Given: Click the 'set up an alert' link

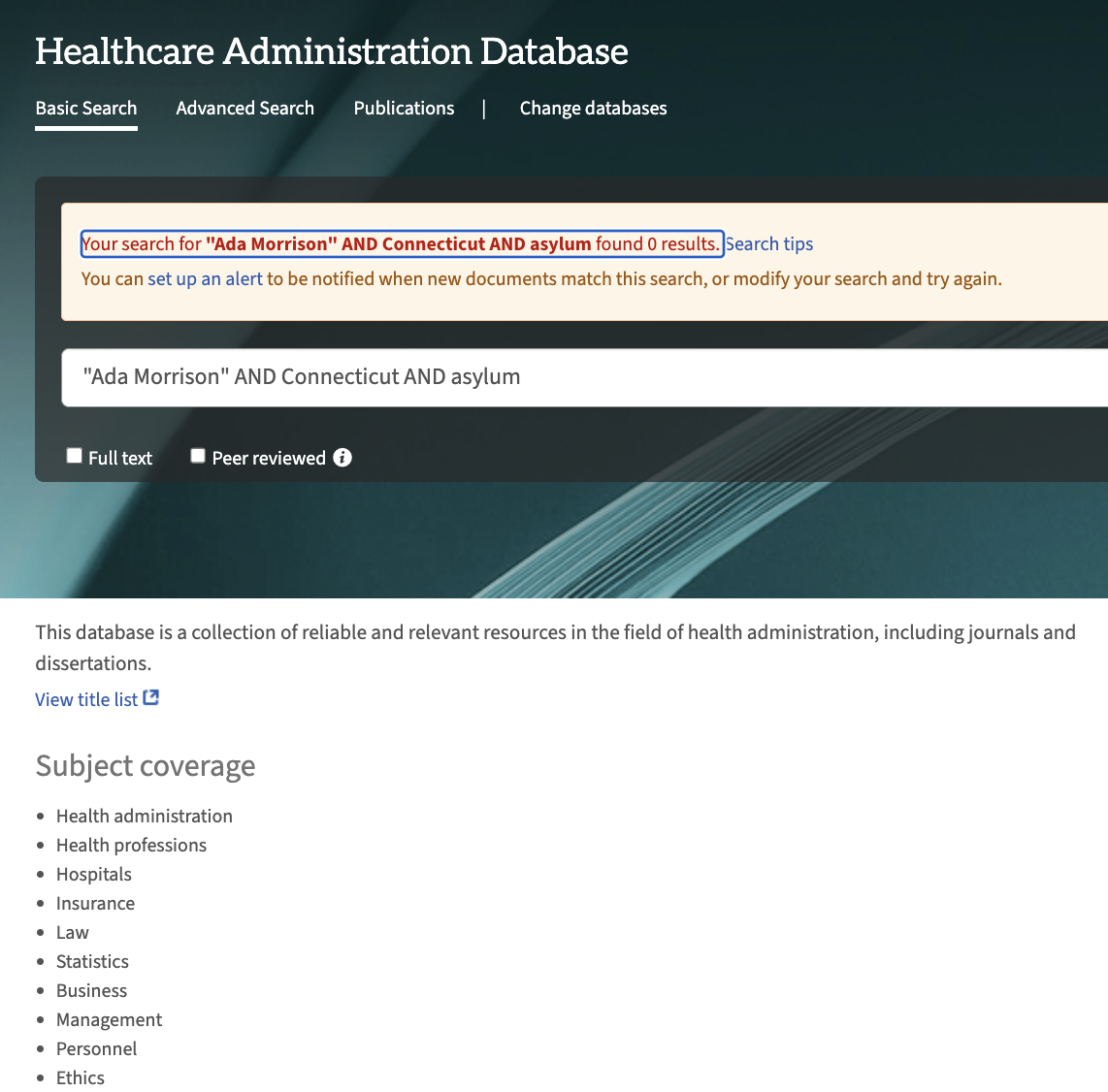Looking at the screenshot, I should coord(205,279).
